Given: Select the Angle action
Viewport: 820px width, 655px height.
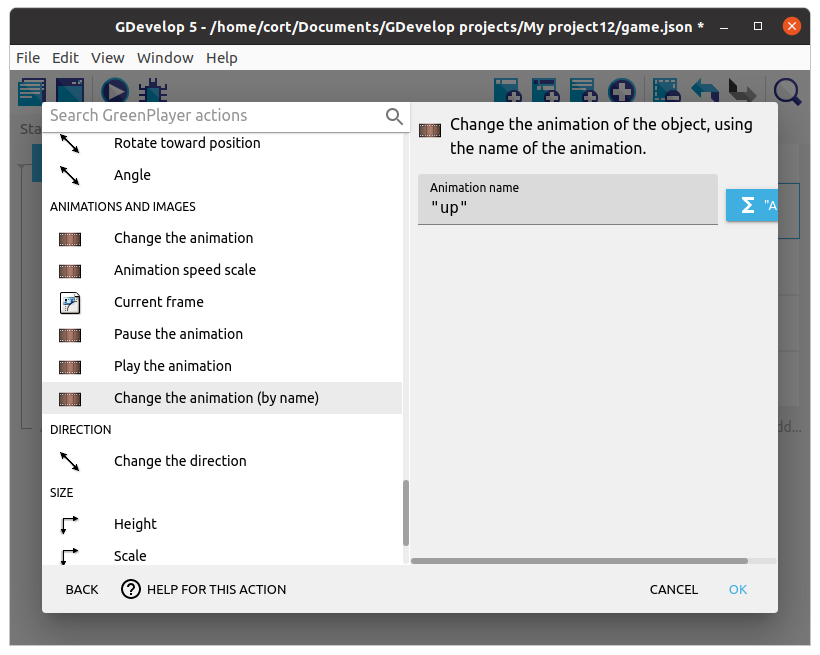Looking at the screenshot, I should pos(222,175).
